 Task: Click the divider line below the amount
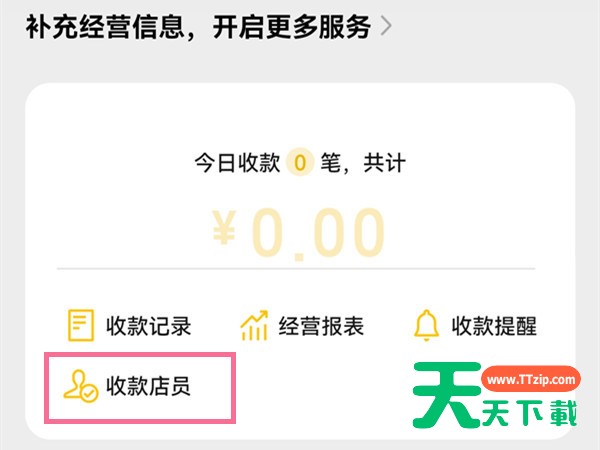click(x=296, y=269)
